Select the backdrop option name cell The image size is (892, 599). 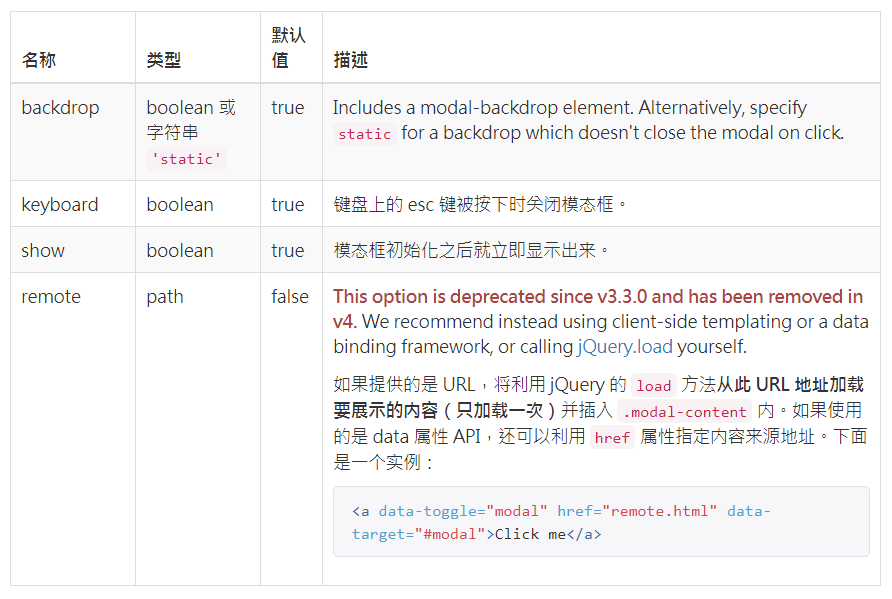click(60, 108)
